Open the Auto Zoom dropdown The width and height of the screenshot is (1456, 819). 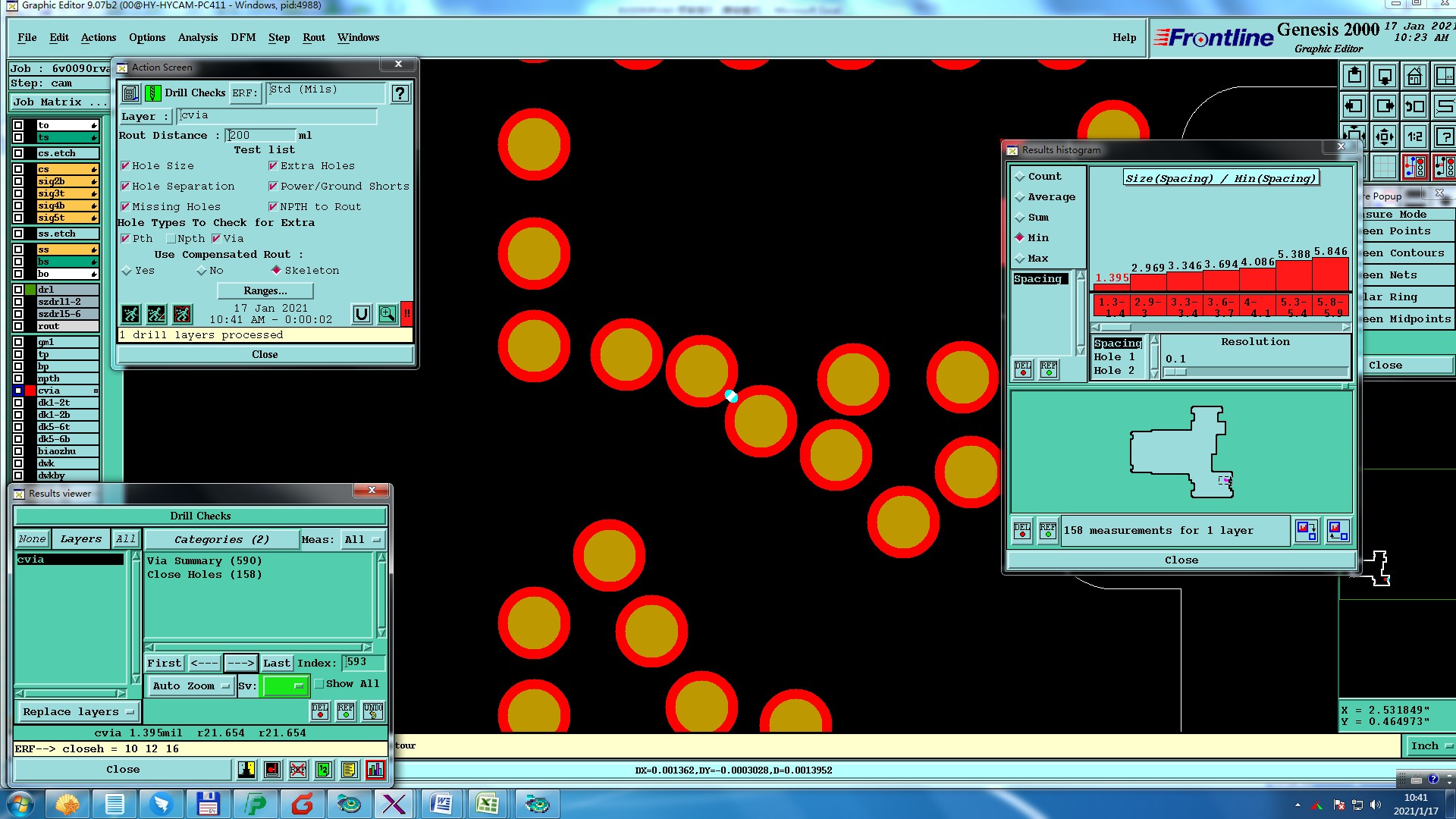click(190, 686)
